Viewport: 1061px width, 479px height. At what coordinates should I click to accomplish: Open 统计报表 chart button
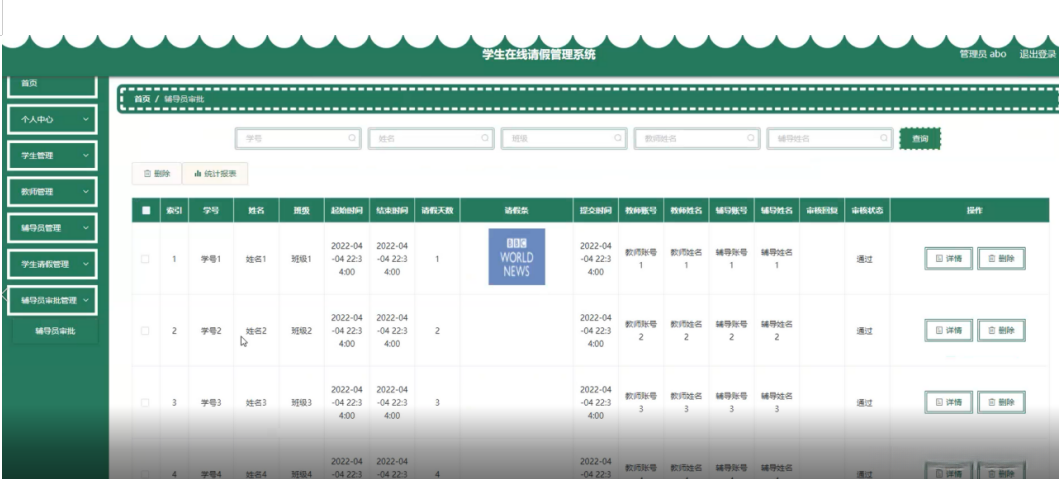click(x=215, y=174)
